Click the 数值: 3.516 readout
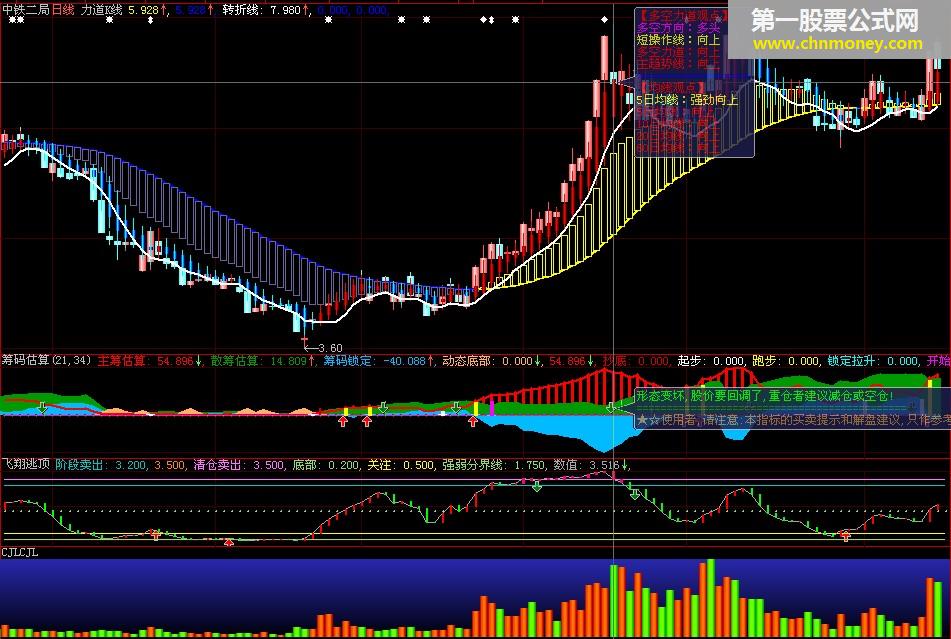This screenshot has width=951, height=639. [x=591, y=465]
